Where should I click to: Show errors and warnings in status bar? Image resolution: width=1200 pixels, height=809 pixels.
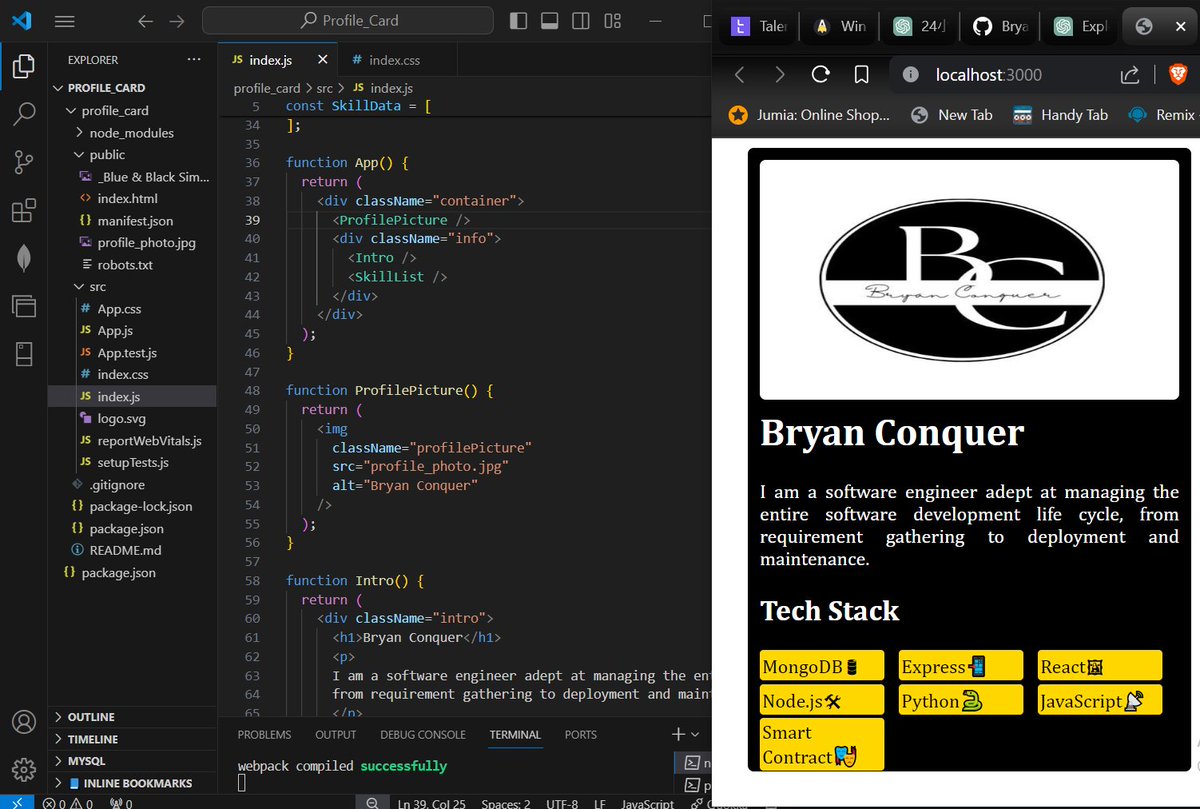point(68,802)
